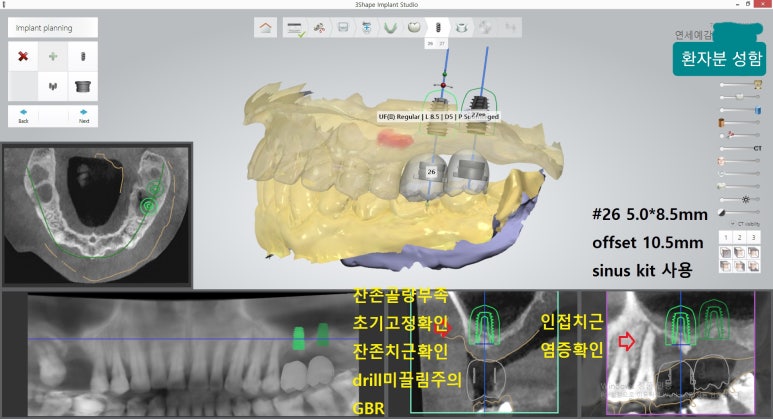This screenshot has height=419, width=773.
Task: Click the red X delete implant icon
Action: (x=23, y=57)
